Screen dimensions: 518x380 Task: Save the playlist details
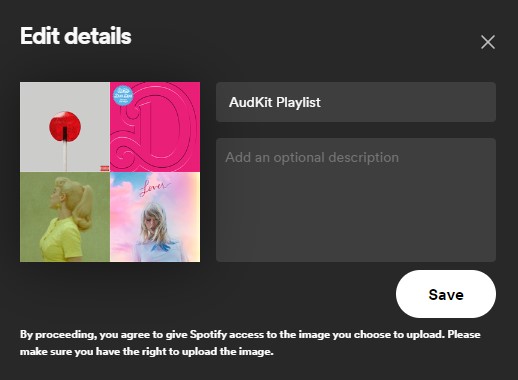(x=446, y=294)
